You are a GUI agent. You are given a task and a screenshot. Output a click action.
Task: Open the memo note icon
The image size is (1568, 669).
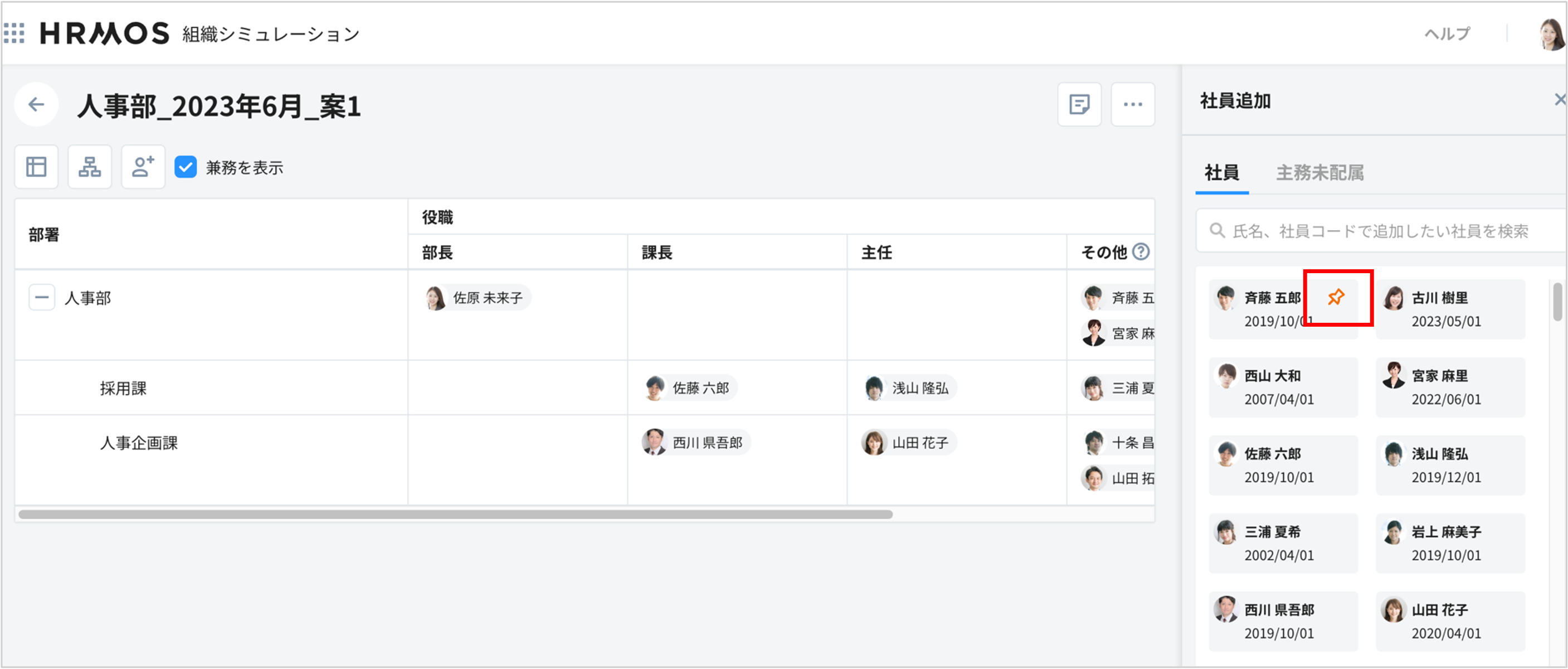coord(1079,105)
